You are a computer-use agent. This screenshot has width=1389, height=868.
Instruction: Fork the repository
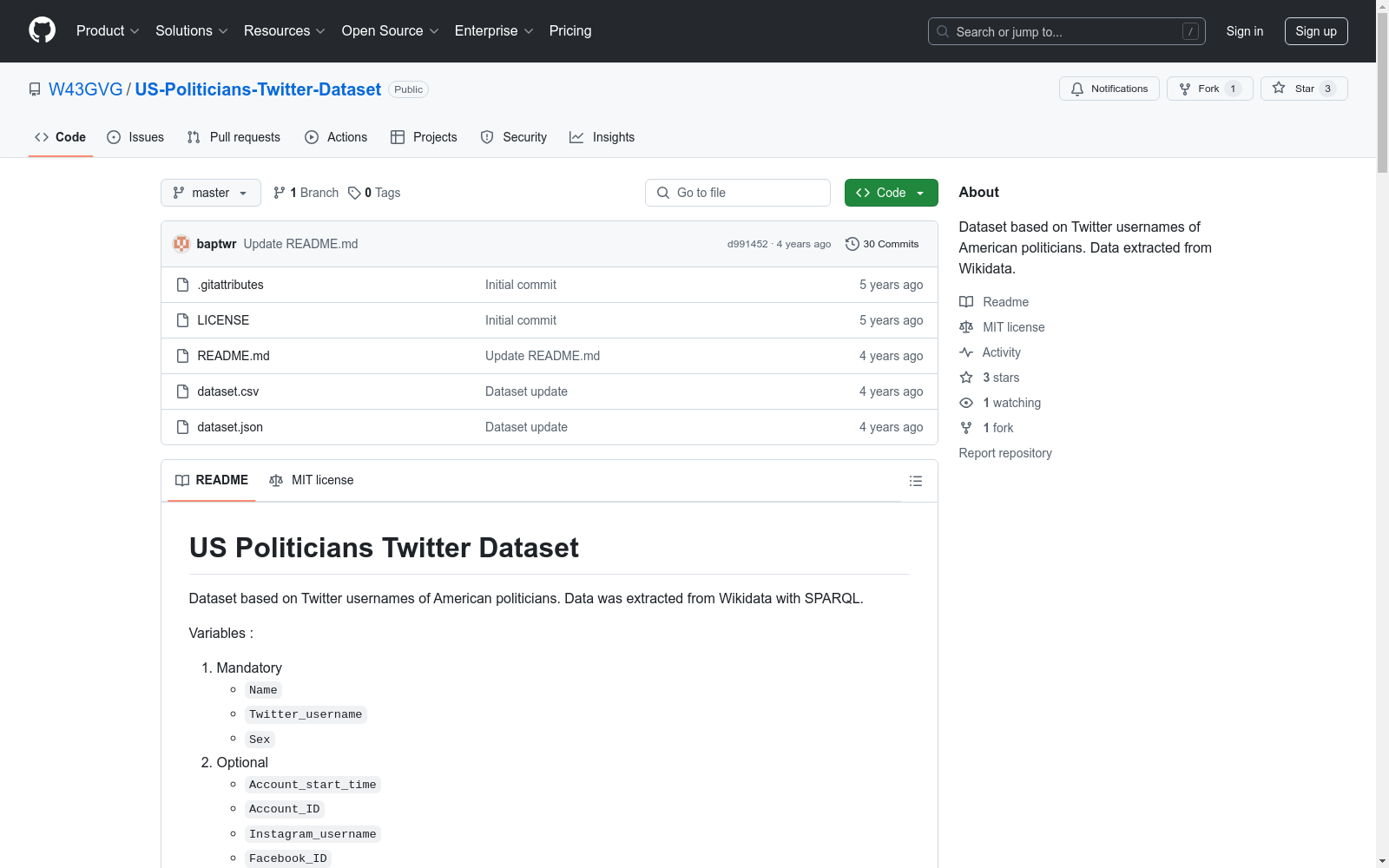pos(1210,89)
